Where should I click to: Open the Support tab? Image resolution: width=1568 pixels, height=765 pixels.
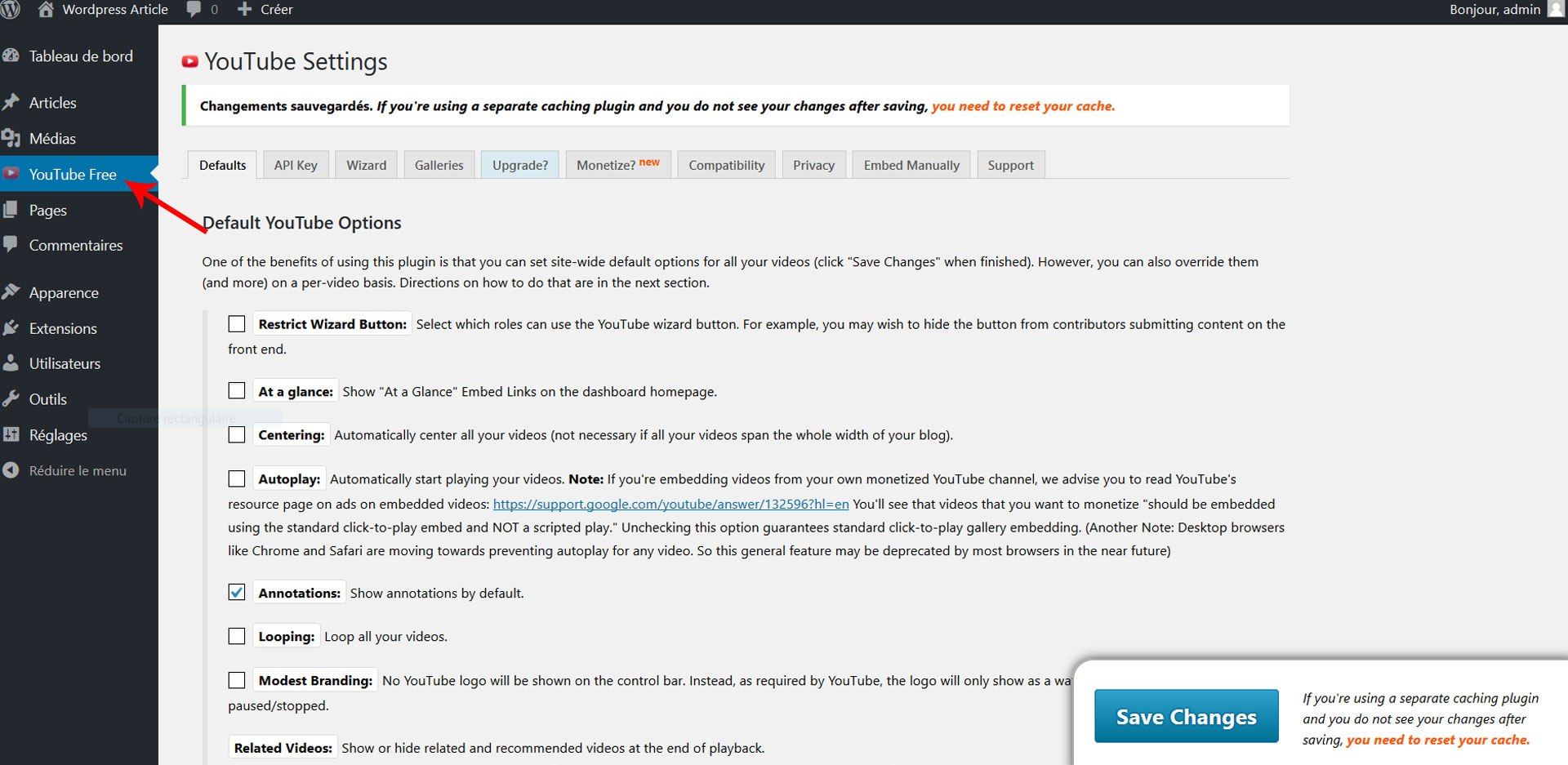tap(1010, 165)
